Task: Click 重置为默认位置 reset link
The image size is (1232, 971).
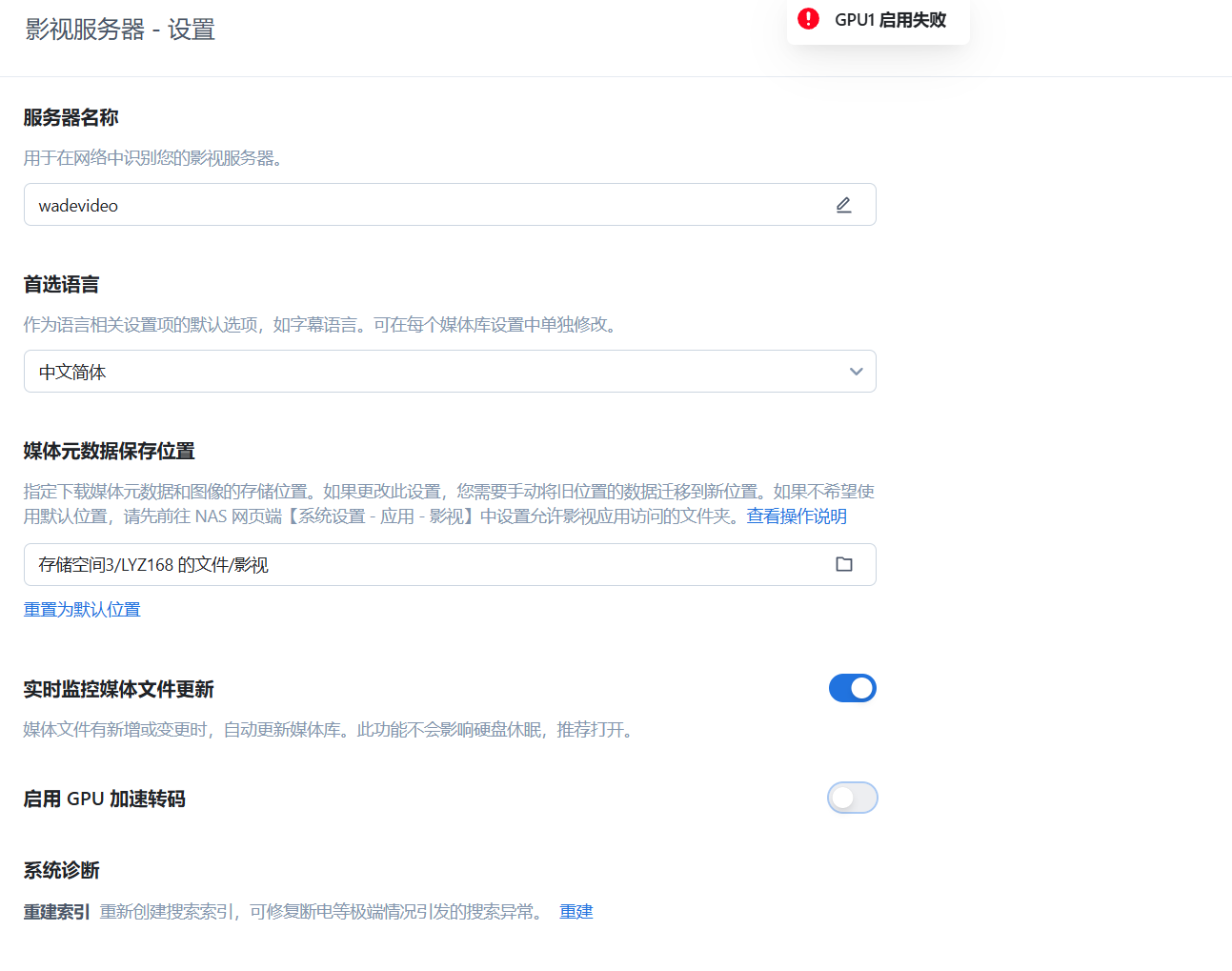Action: click(x=82, y=610)
